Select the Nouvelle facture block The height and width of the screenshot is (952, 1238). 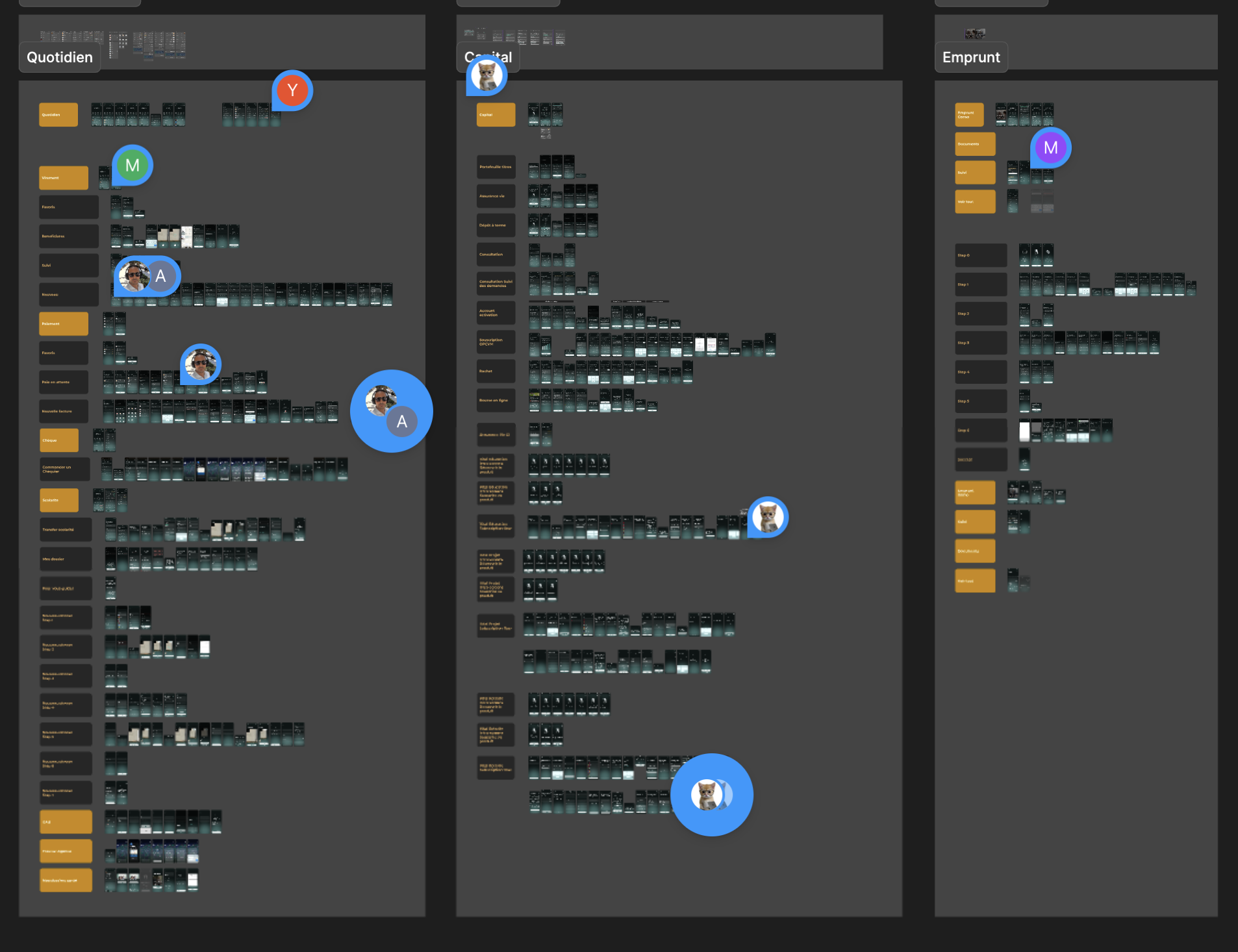[x=64, y=412]
